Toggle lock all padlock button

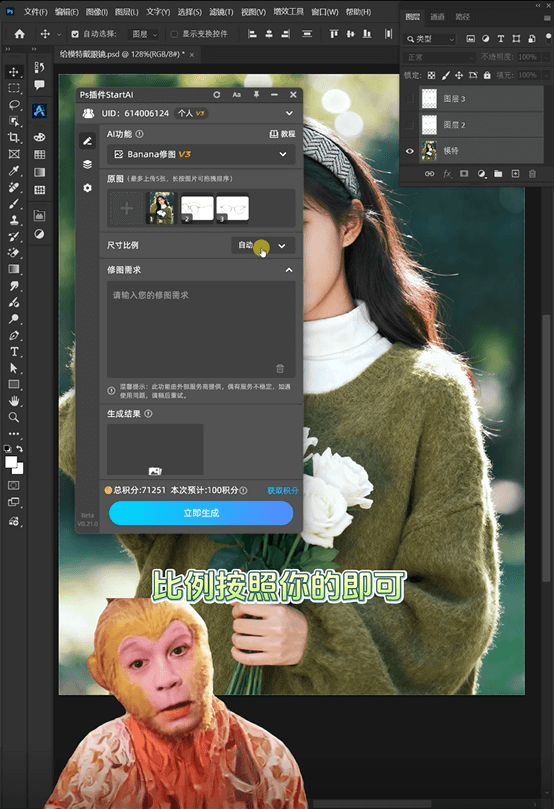tap(487, 75)
